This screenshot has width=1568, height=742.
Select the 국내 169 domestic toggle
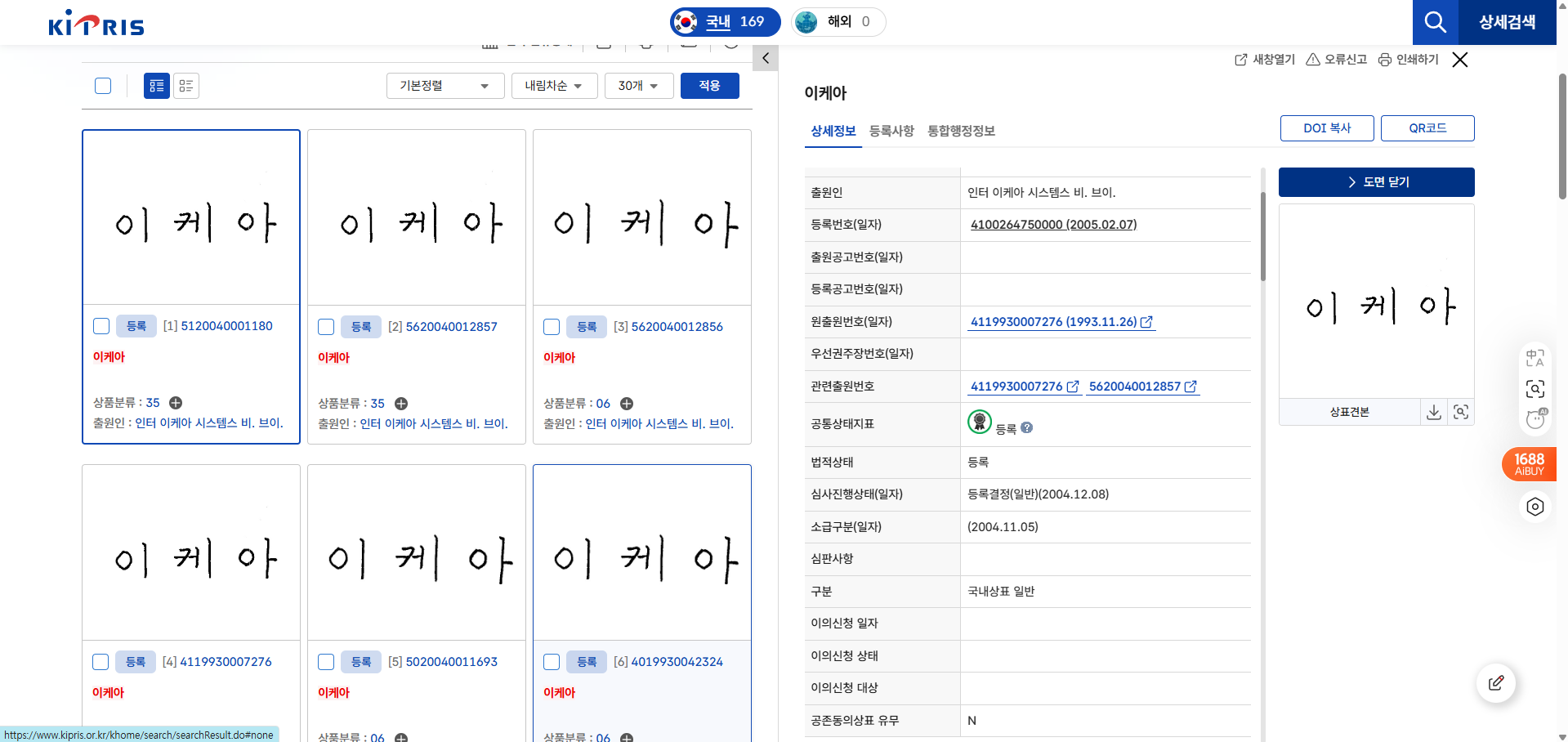click(x=725, y=22)
